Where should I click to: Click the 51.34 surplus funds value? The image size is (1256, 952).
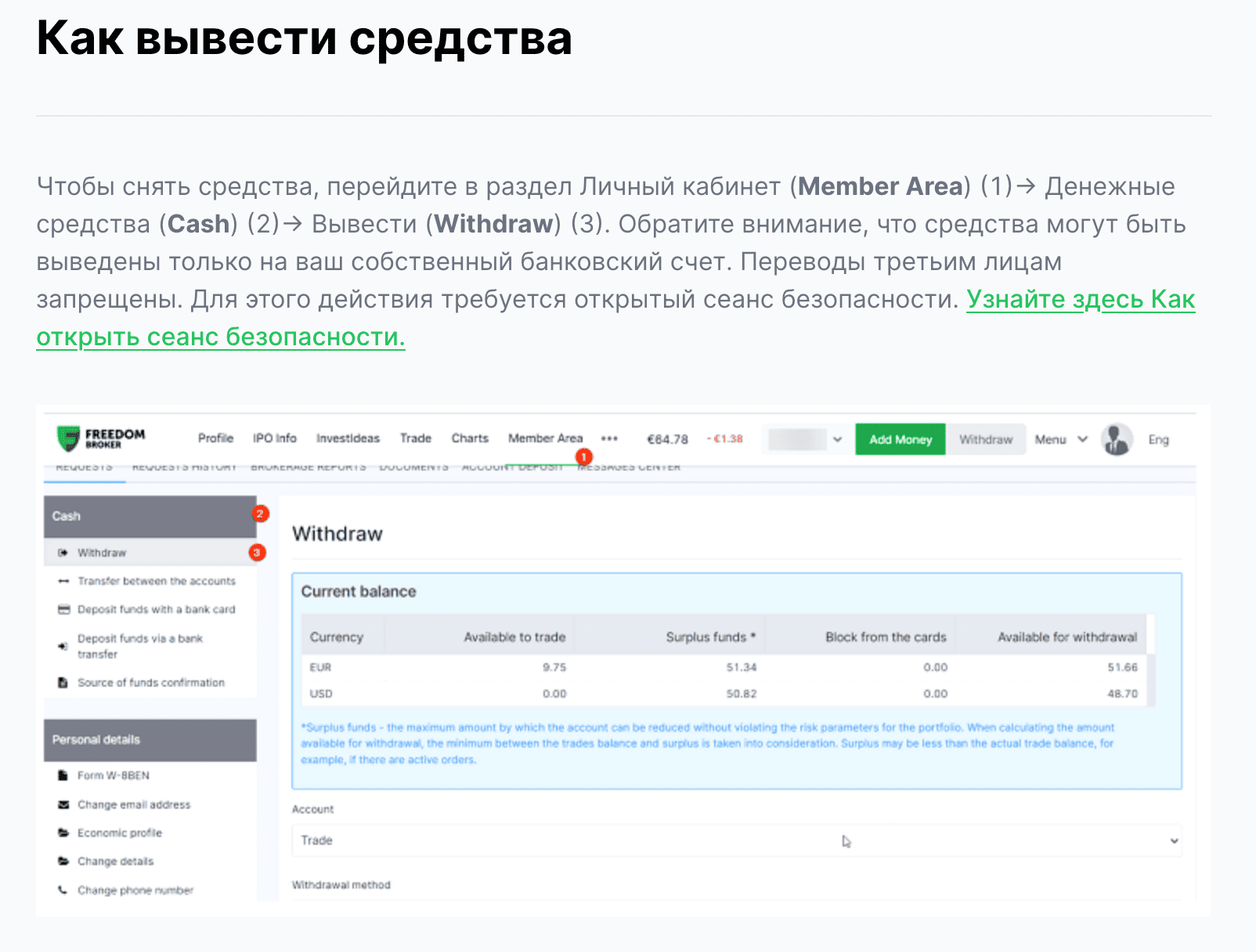(x=742, y=667)
